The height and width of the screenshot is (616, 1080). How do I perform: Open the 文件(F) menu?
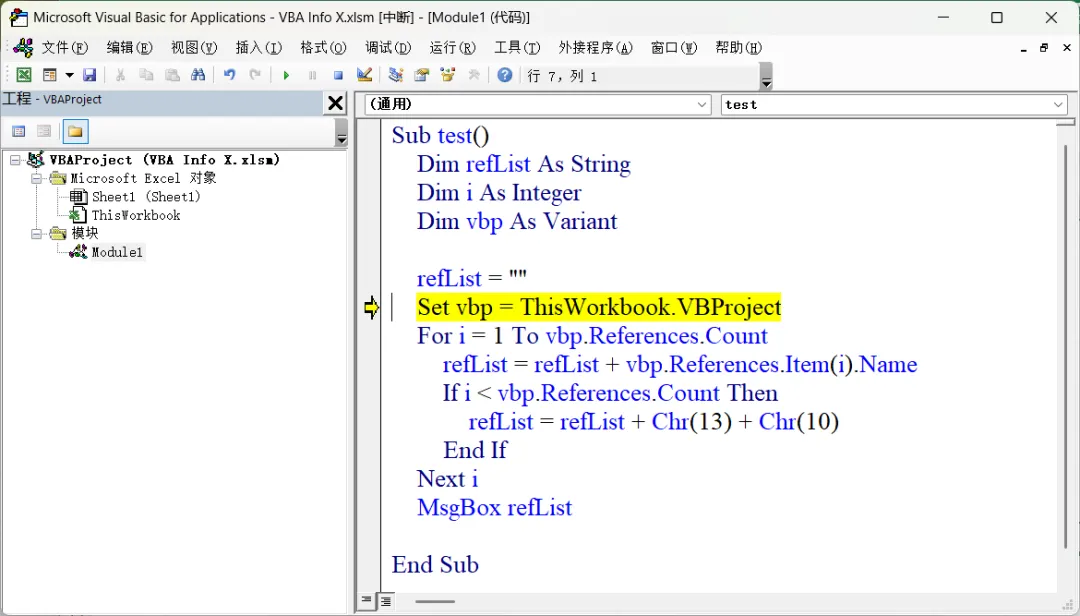[x=65, y=48]
